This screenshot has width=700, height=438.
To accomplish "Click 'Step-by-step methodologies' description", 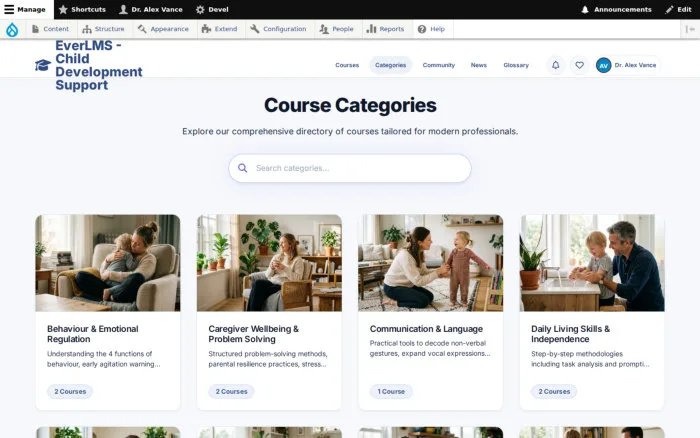I will pyautogui.click(x=590, y=359).
